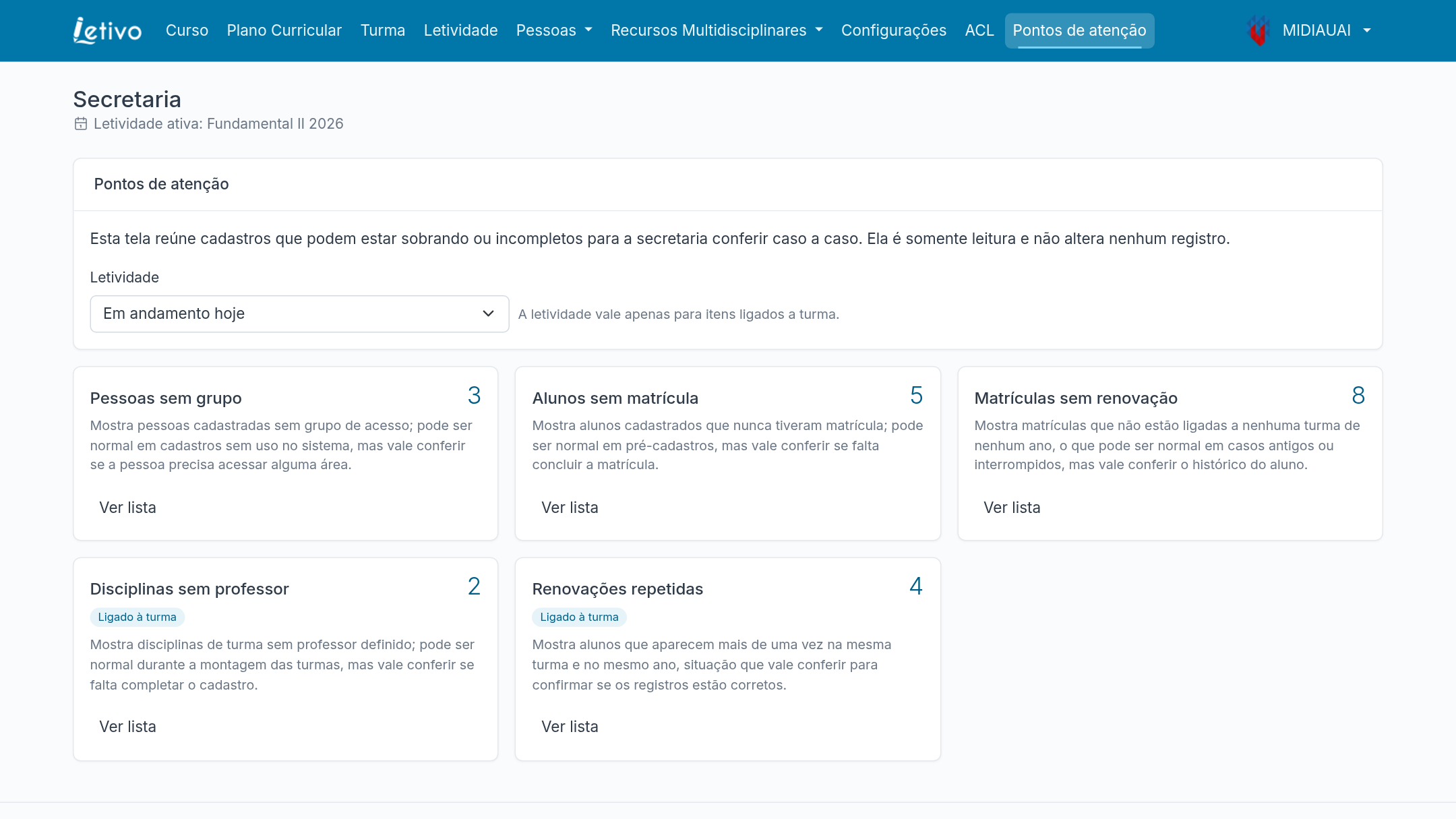Click the 'Letividade' field label

coord(125,278)
